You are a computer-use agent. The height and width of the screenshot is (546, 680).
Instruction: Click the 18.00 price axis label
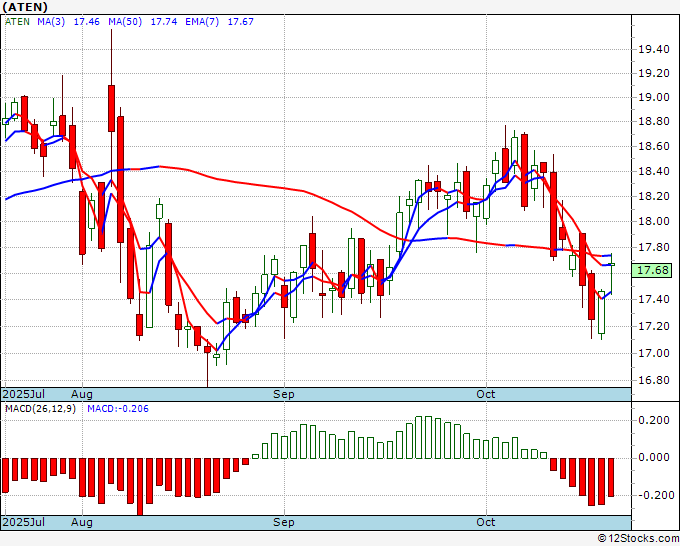click(654, 221)
